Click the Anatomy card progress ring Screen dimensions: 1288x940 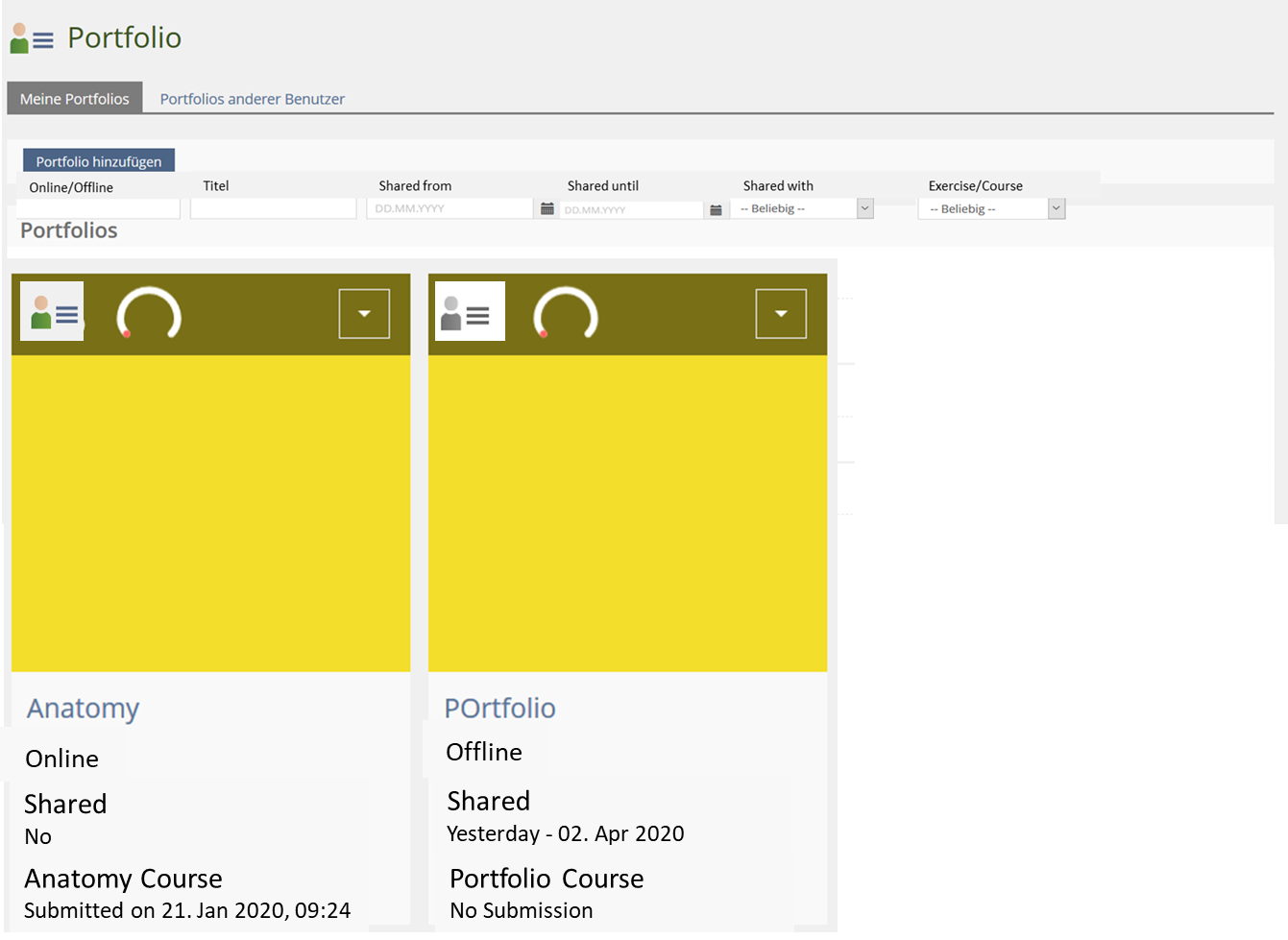coord(149,316)
